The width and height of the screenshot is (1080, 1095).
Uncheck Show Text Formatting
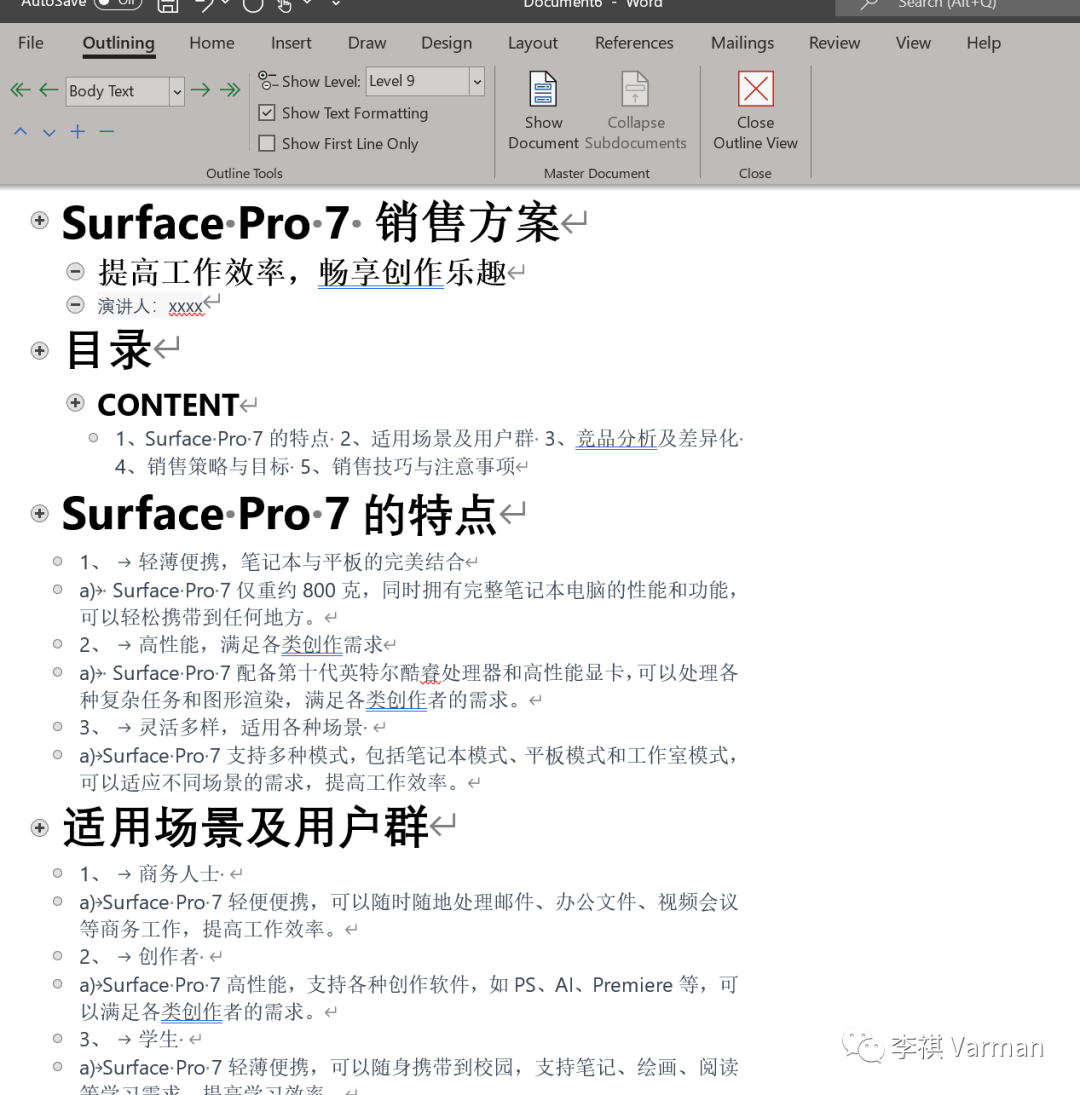point(267,113)
